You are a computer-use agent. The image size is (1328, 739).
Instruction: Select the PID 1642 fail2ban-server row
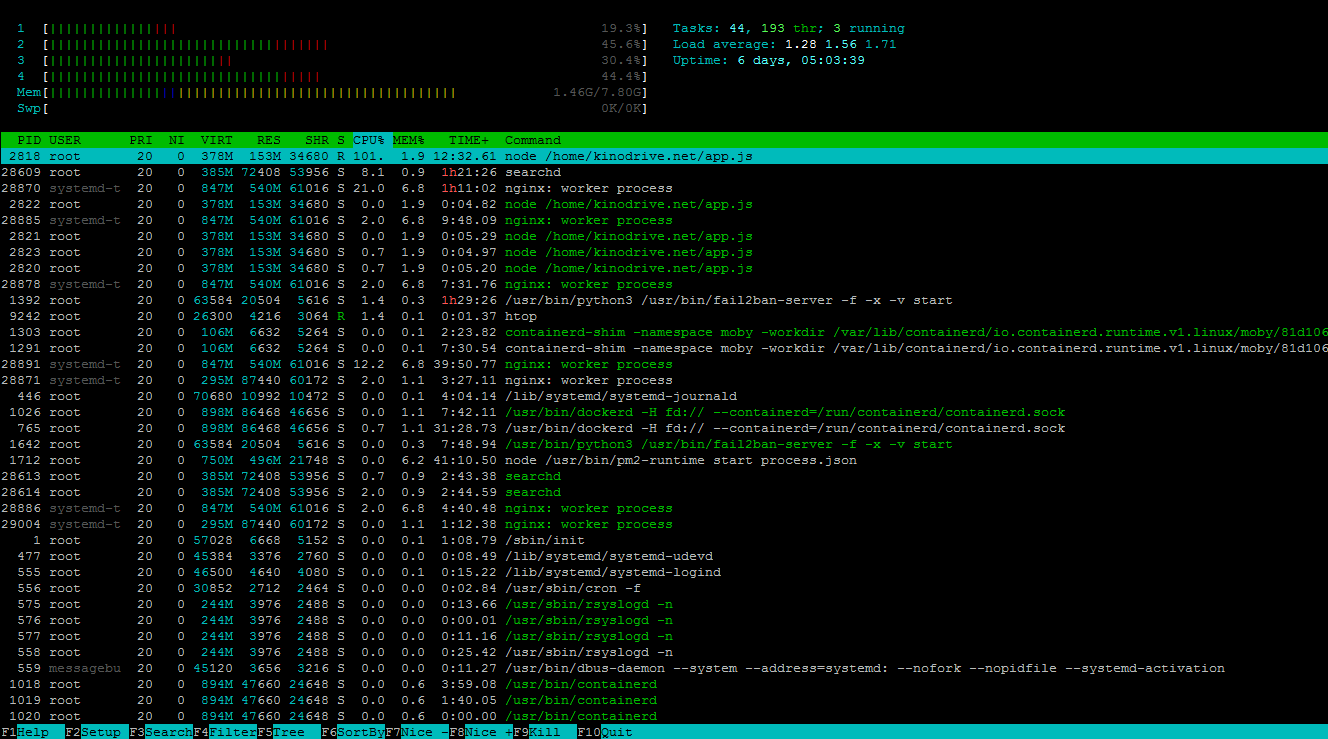point(664,444)
